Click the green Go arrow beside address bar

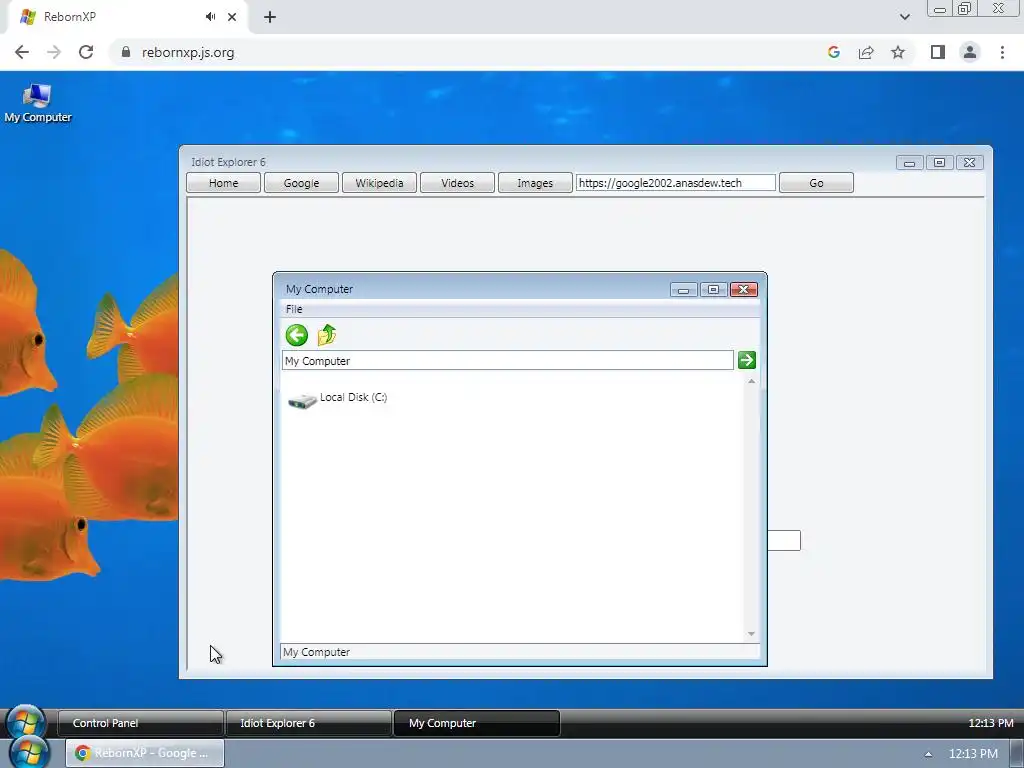tap(746, 360)
